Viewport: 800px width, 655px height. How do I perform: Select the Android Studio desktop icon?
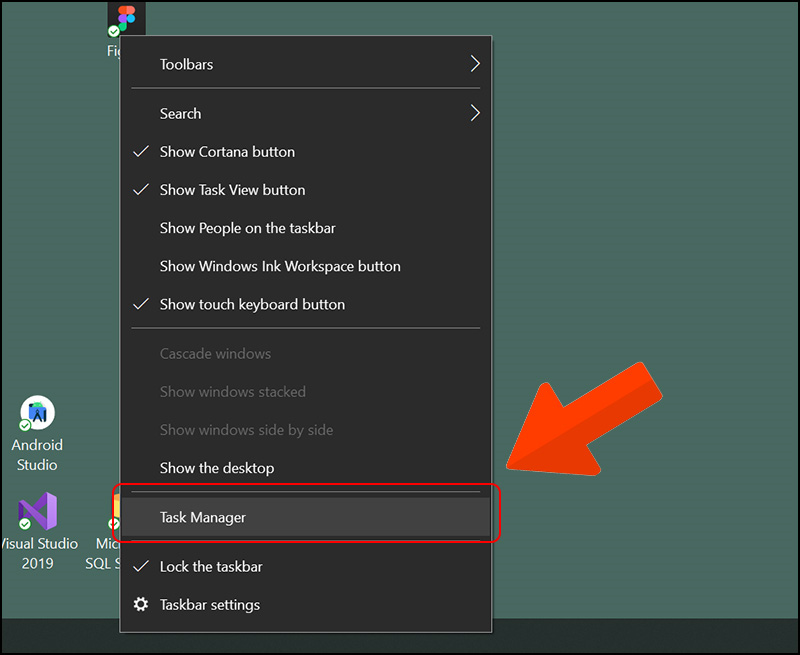click(x=37, y=416)
